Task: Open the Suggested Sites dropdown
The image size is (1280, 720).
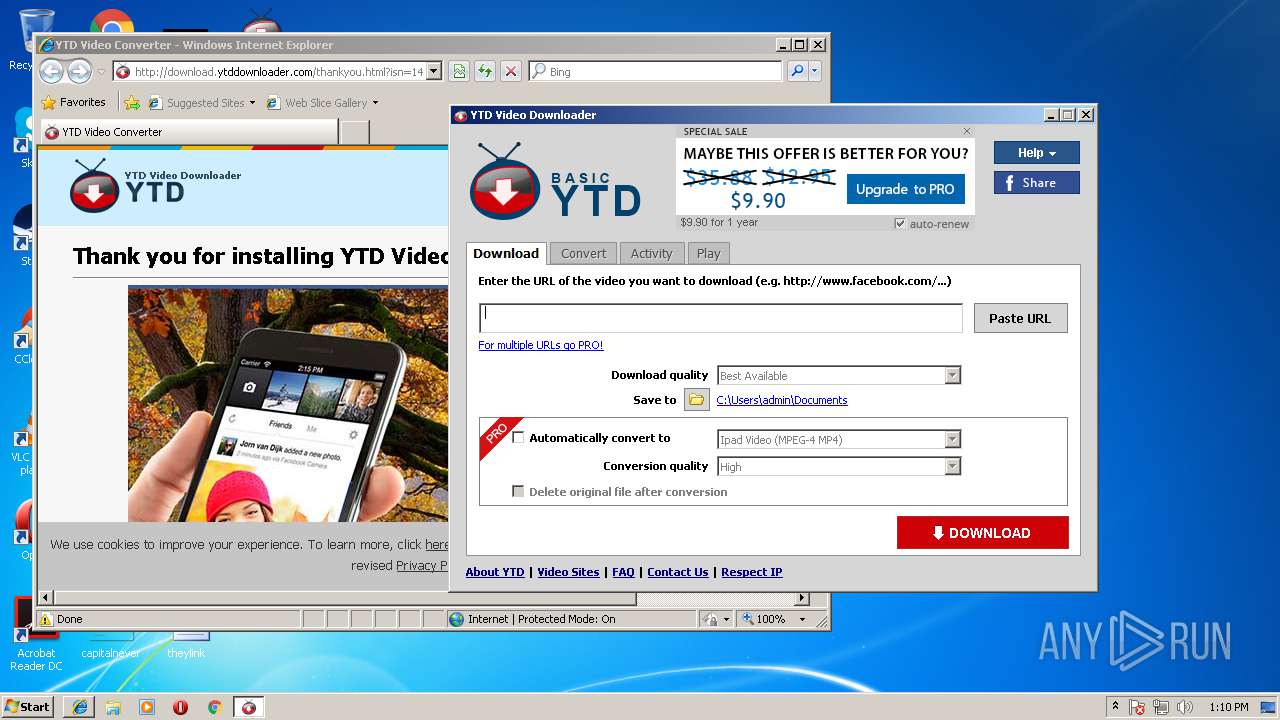Action: coord(202,102)
